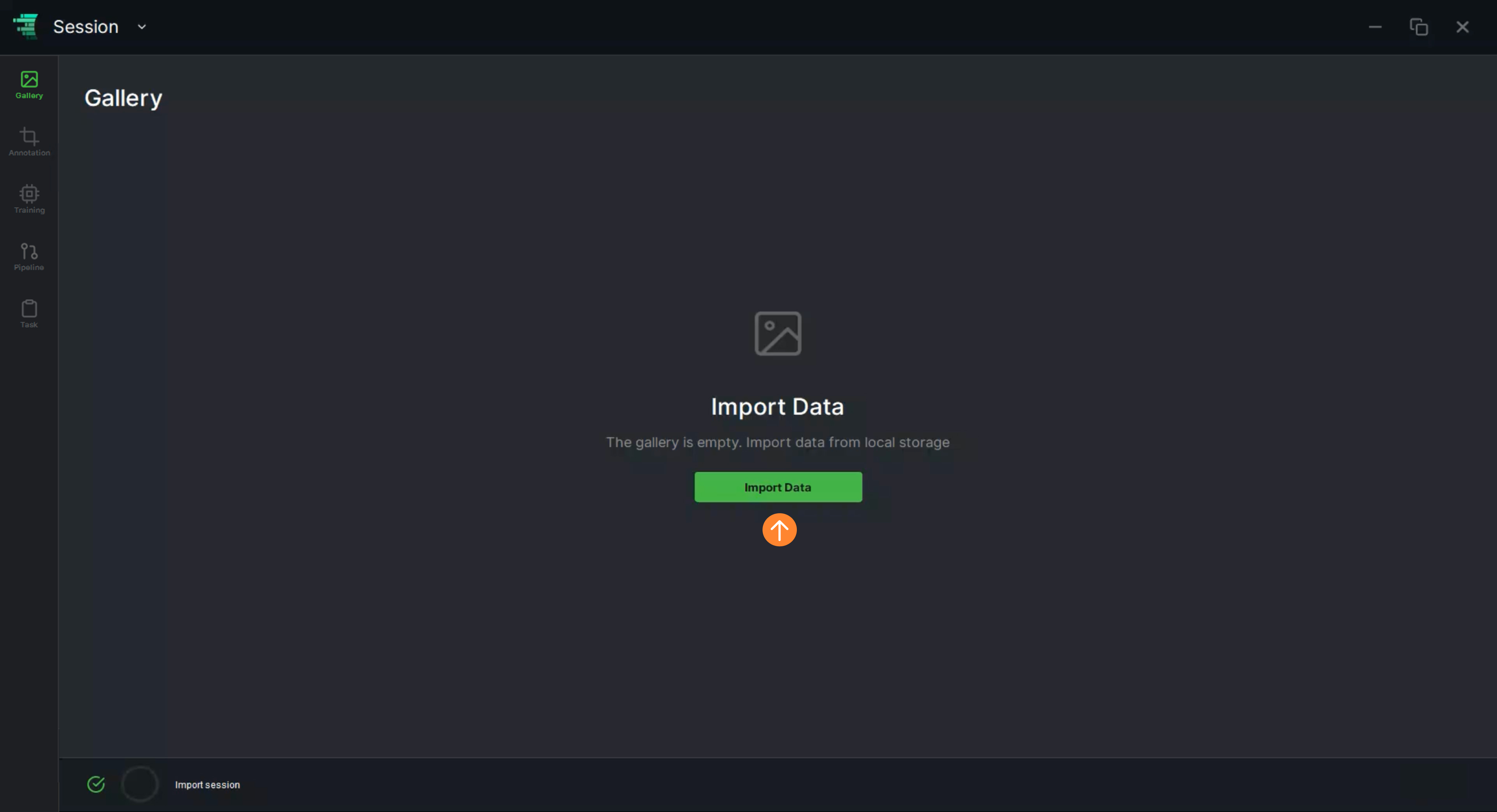Minimize the application window
1497x812 pixels.
1375,27
